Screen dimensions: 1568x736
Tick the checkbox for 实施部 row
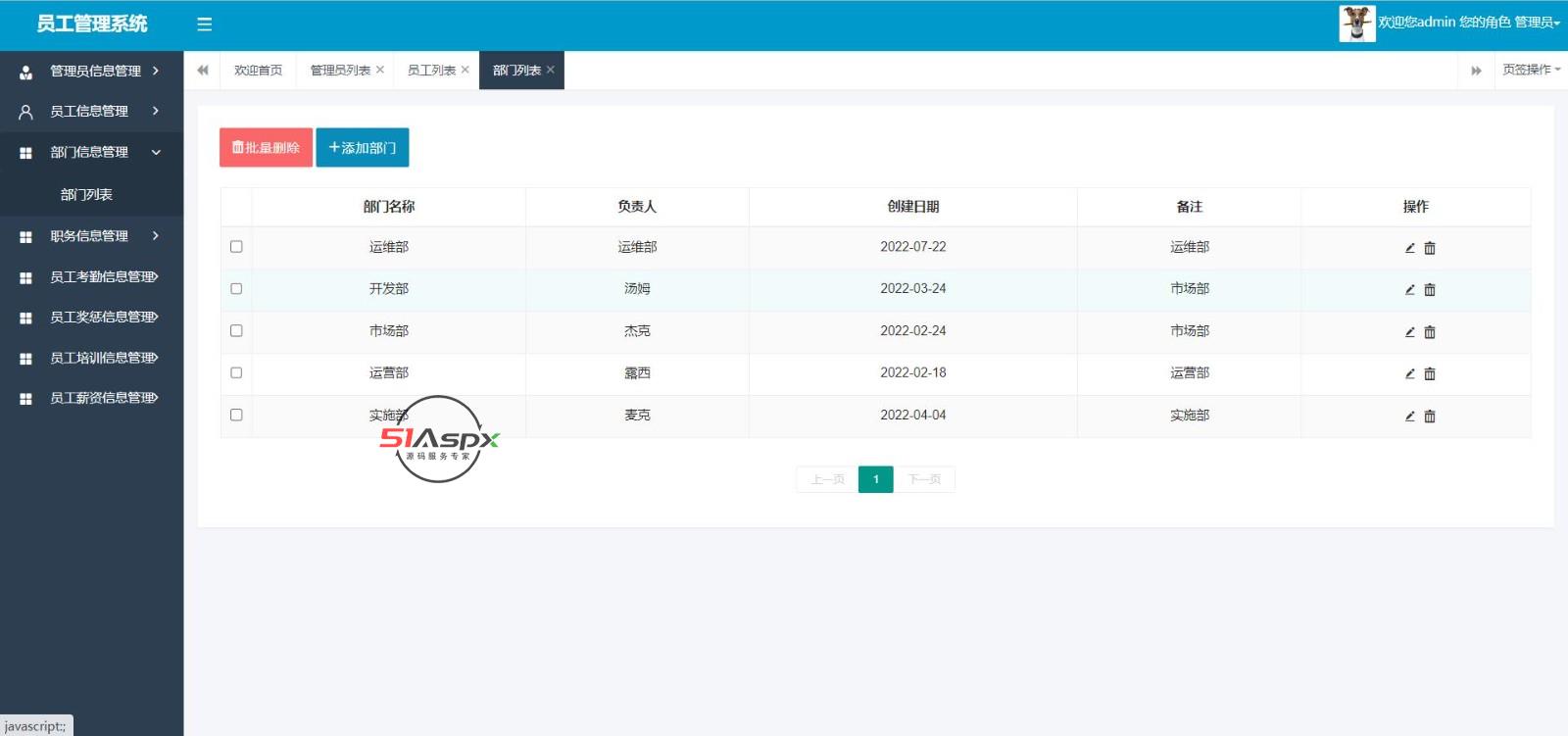click(236, 416)
